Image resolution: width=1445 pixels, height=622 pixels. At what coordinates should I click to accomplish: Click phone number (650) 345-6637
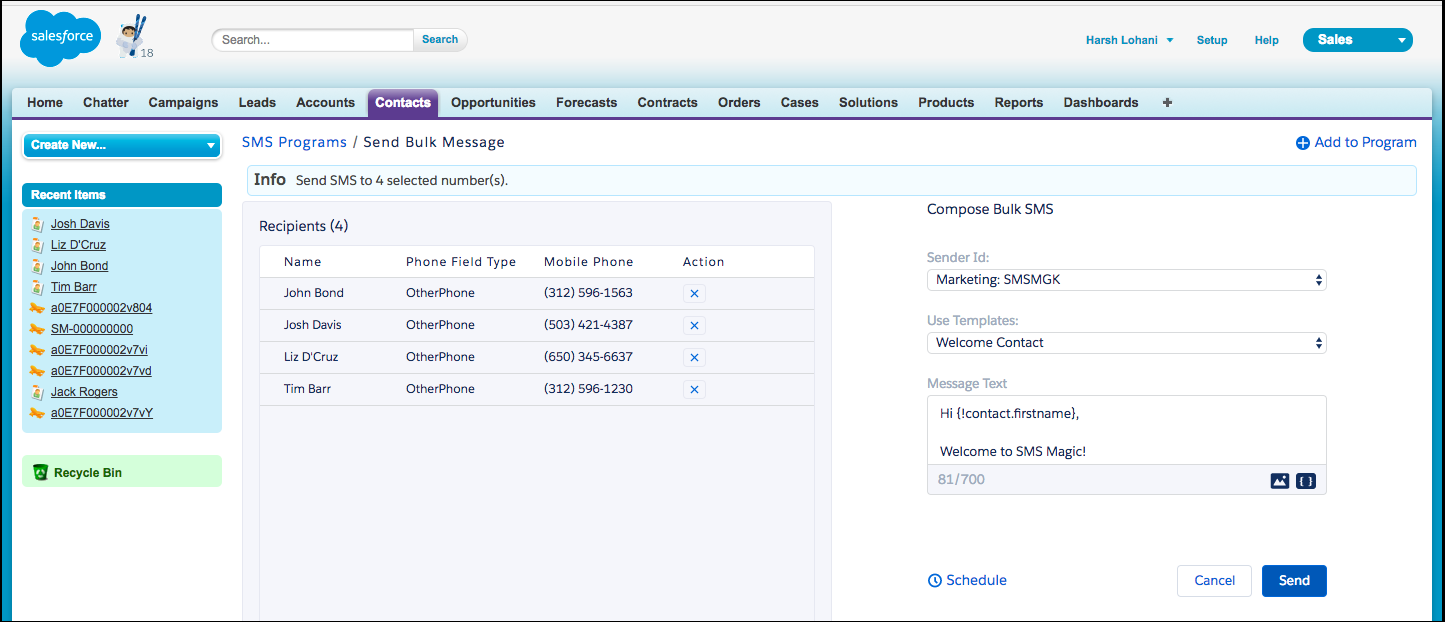click(588, 357)
